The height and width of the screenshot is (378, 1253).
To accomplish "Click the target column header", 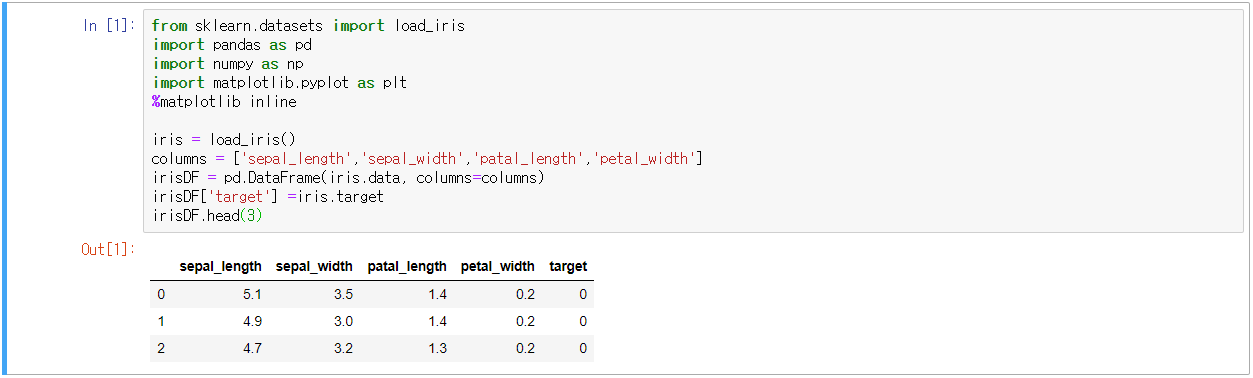I will click(568, 267).
